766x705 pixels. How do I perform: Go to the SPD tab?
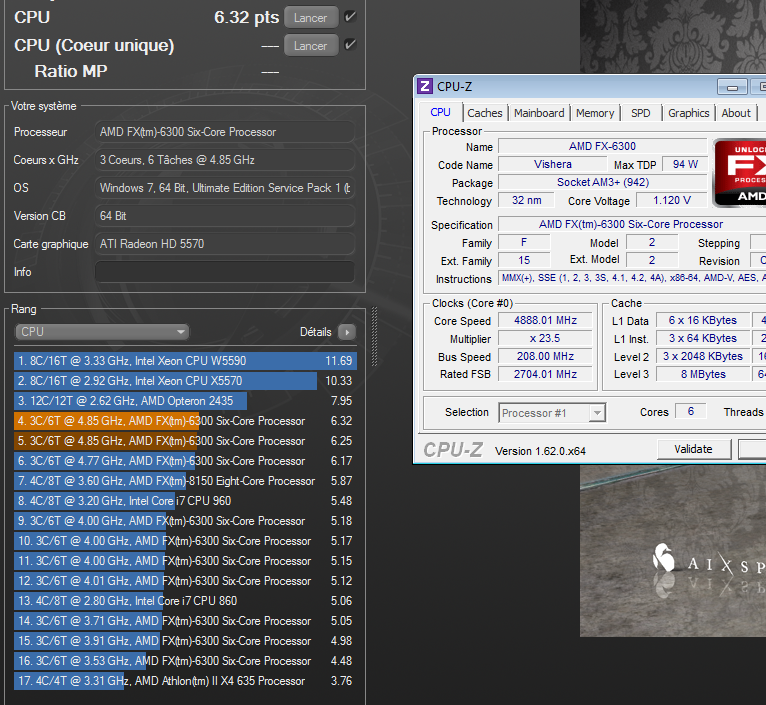(x=641, y=113)
